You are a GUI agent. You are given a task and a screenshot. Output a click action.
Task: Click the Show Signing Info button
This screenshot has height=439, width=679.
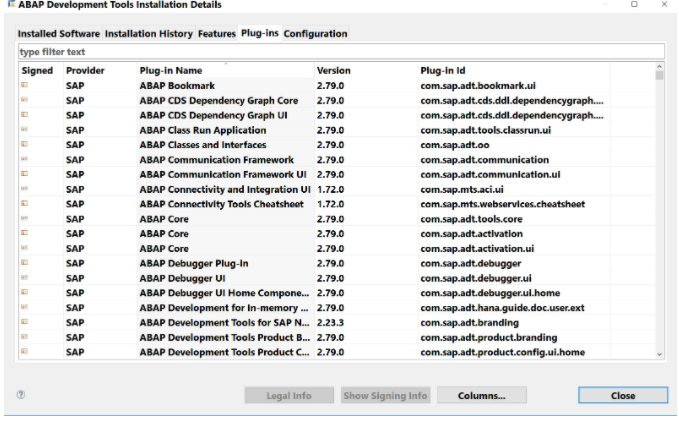pyautogui.click(x=385, y=395)
